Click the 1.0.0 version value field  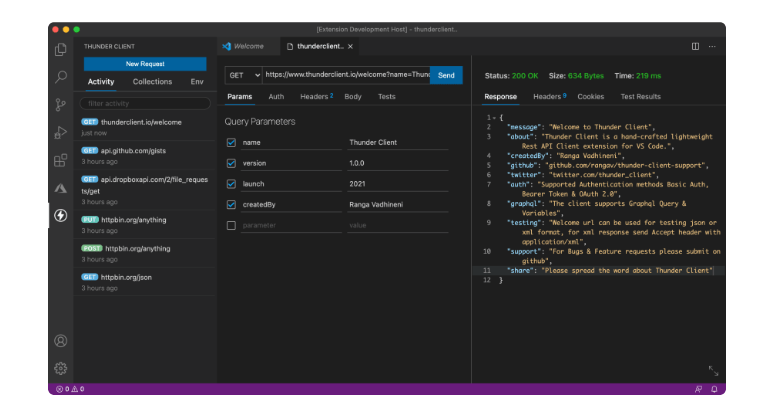tap(398, 163)
